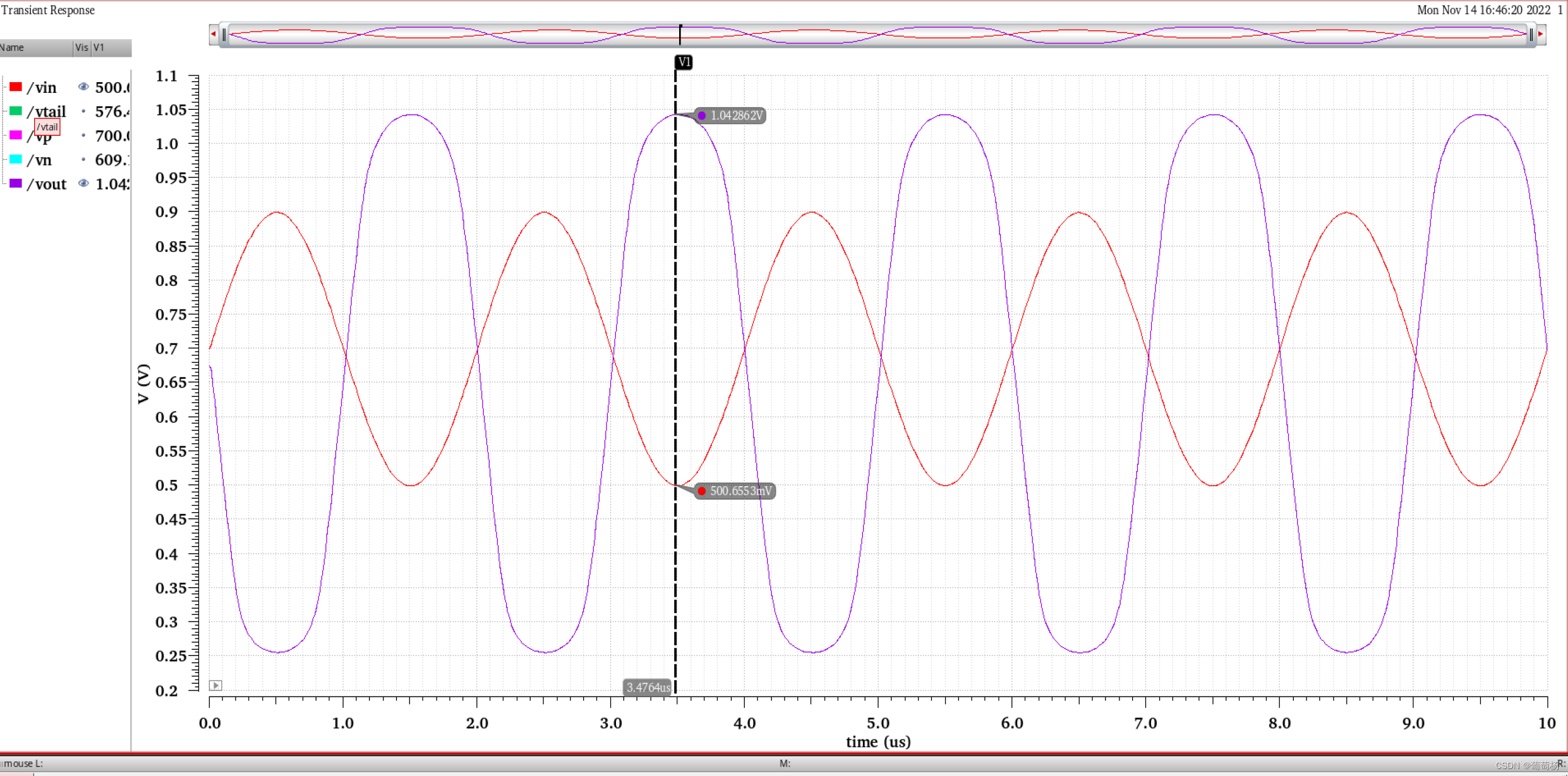Click the mouse L: status bar entry
The image size is (1568, 776).
(22, 763)
